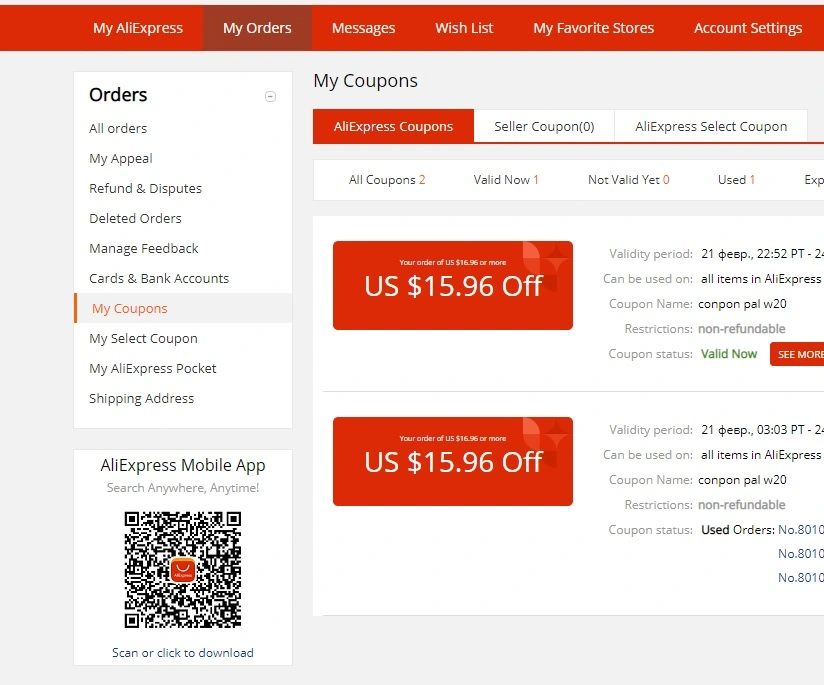Show Used coupons filter
This screenshot has height=685, width=824.
click(736, 180)
